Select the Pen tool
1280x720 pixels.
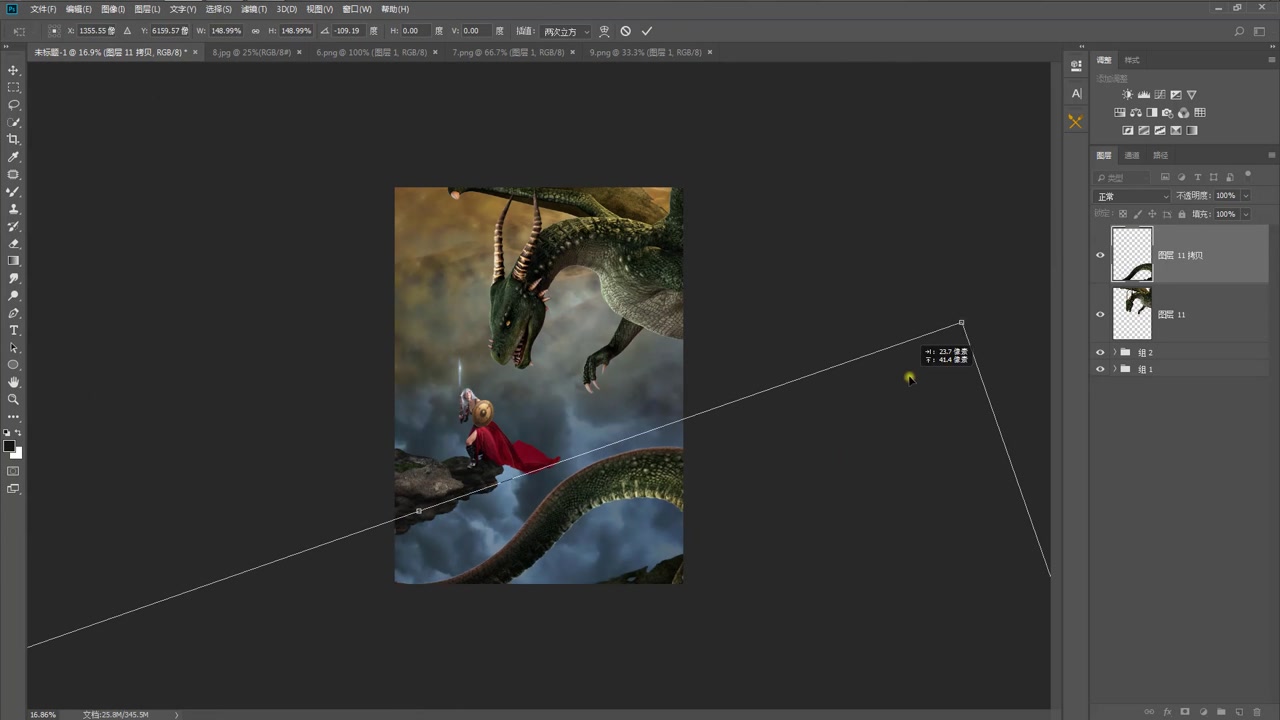coord(14,313)
